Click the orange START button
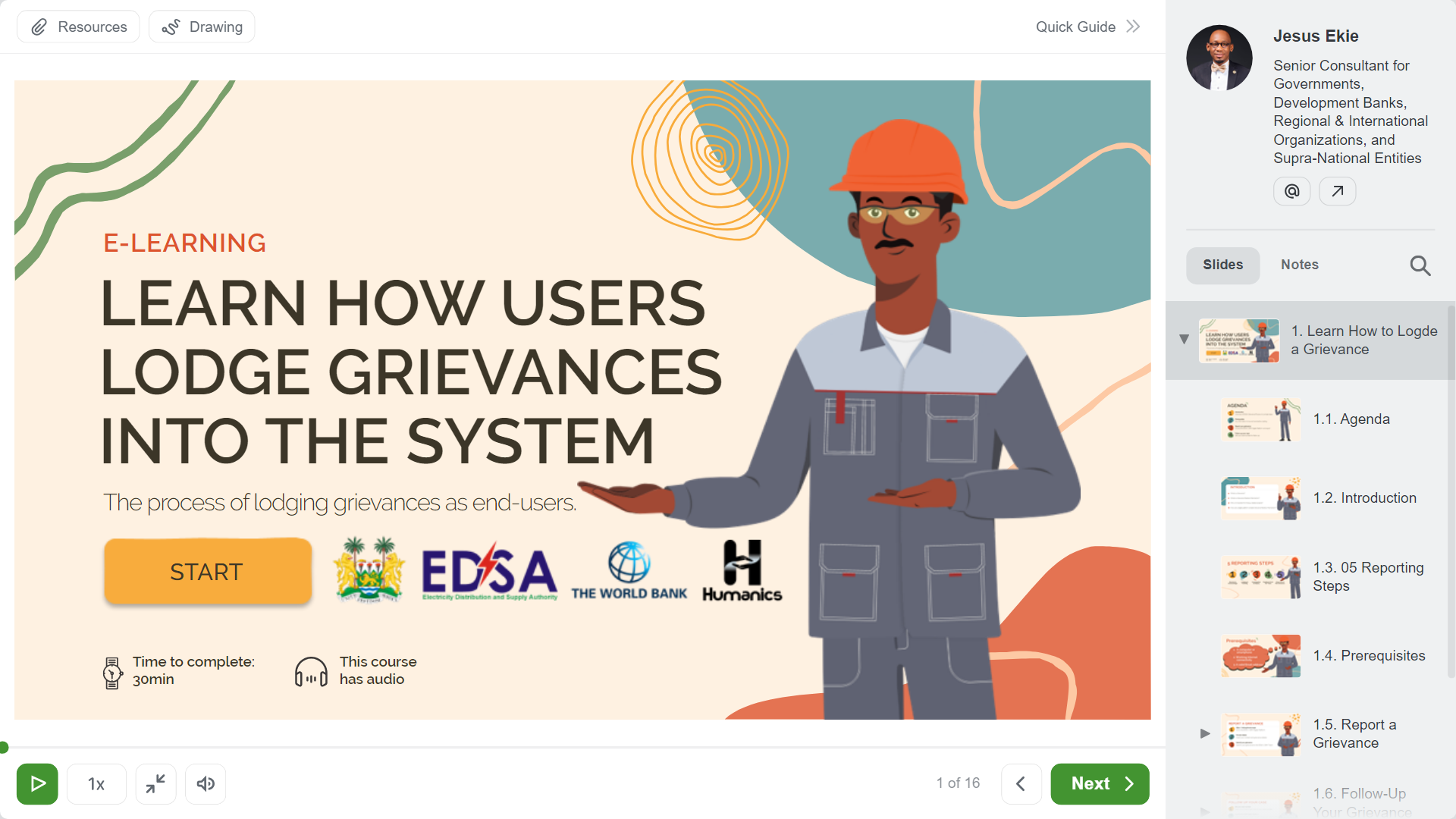The width and height of the screenshot is (1456, 819). click(x=208, y=572)
